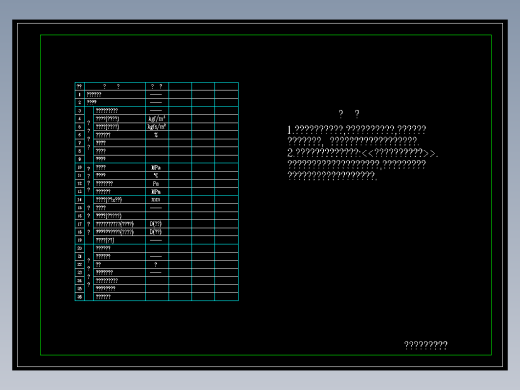Select the "MPa" unit cell in row 13
This screenshot has height=390, width=520.
click(157, 192)
